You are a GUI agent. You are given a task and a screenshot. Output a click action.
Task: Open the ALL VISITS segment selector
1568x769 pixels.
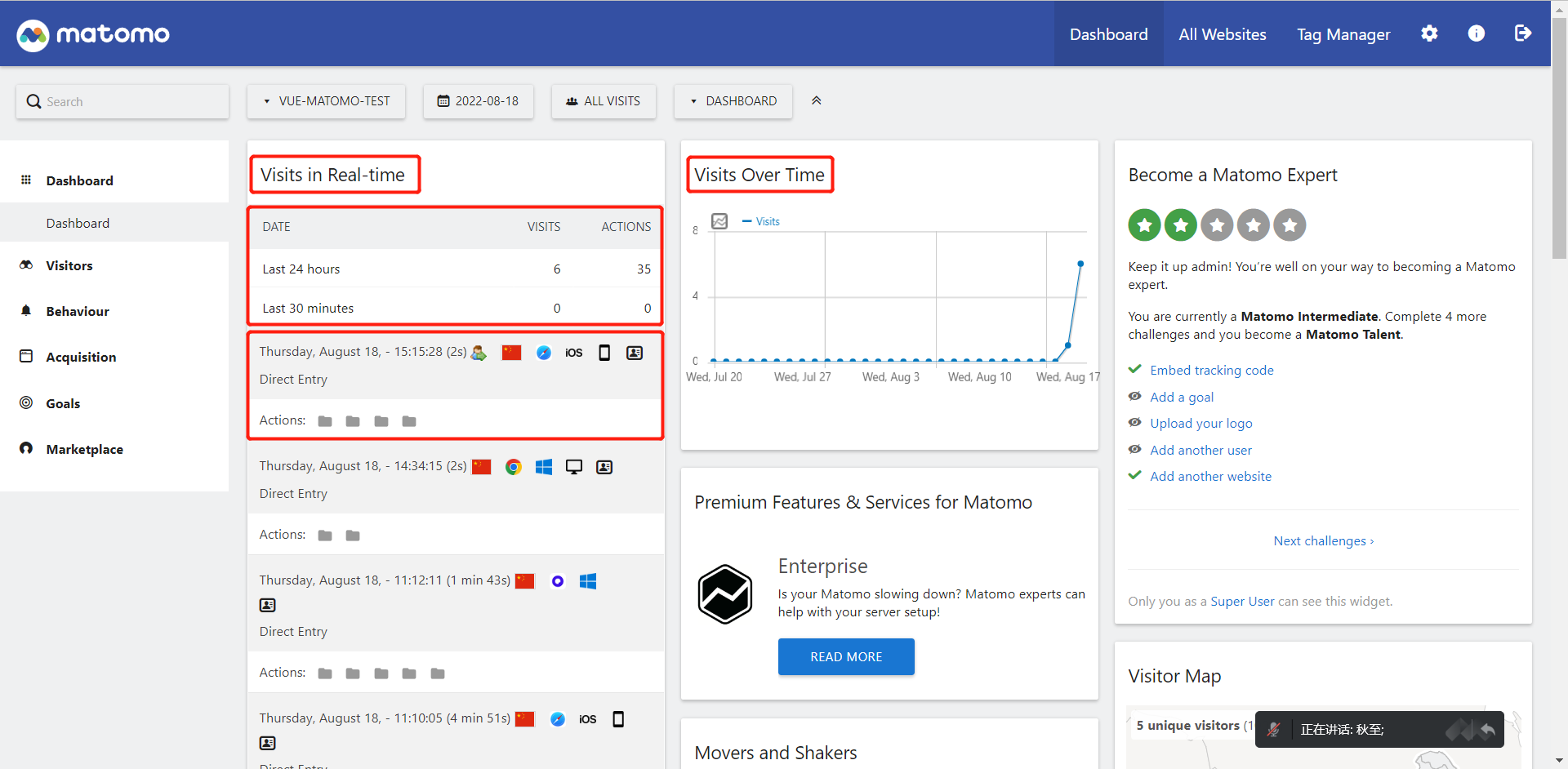[604, 101]
